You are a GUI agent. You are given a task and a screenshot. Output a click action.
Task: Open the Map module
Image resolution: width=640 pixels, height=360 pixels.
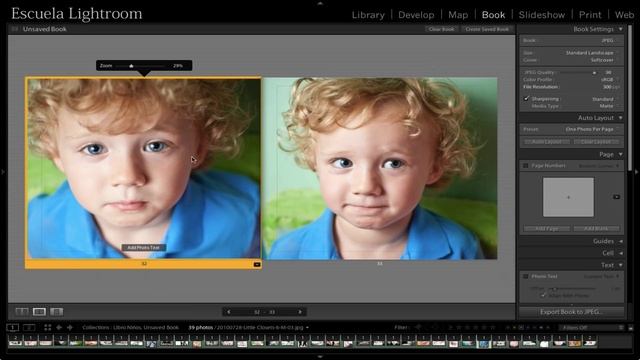(458, 15)
